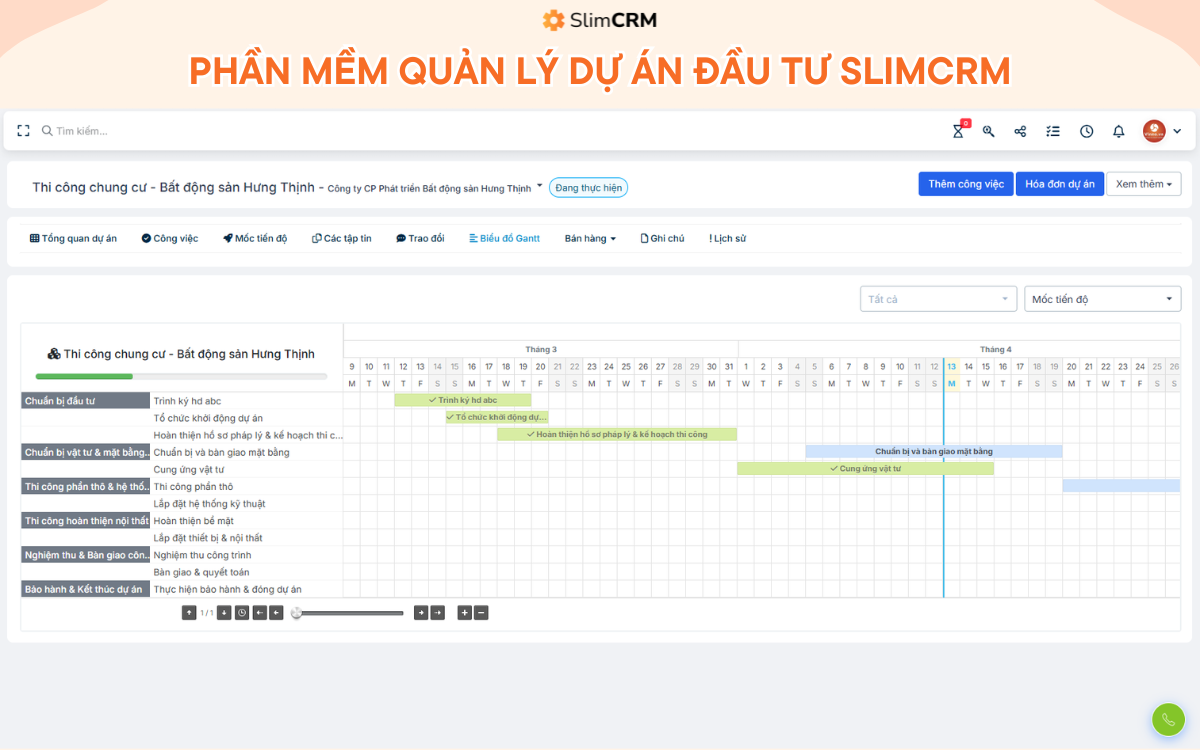Click the Tìm kiếm search field
The height and width of the screenshot is (750, 1200).
pos(90,130)
